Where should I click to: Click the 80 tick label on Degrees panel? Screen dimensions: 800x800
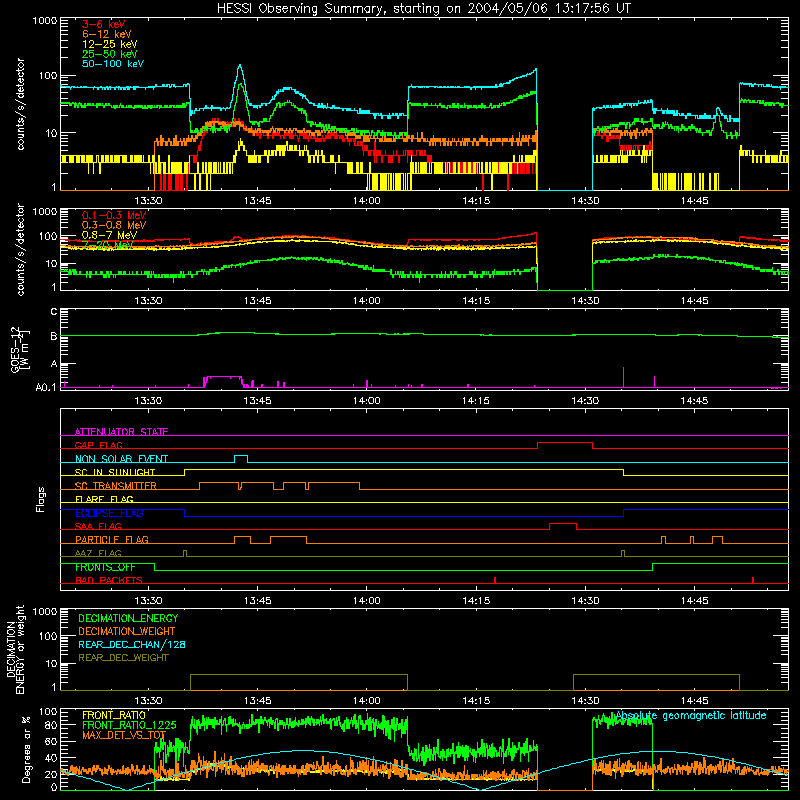tap(51, 725)
